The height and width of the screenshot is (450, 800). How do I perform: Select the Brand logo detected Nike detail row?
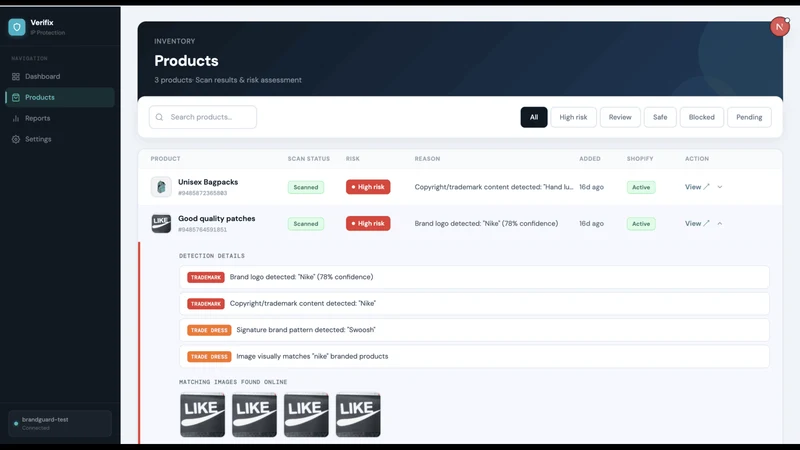point(474,277)
